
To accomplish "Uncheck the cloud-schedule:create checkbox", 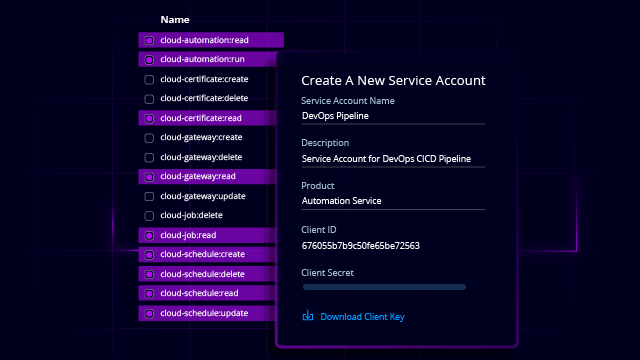I will point(149,255).
